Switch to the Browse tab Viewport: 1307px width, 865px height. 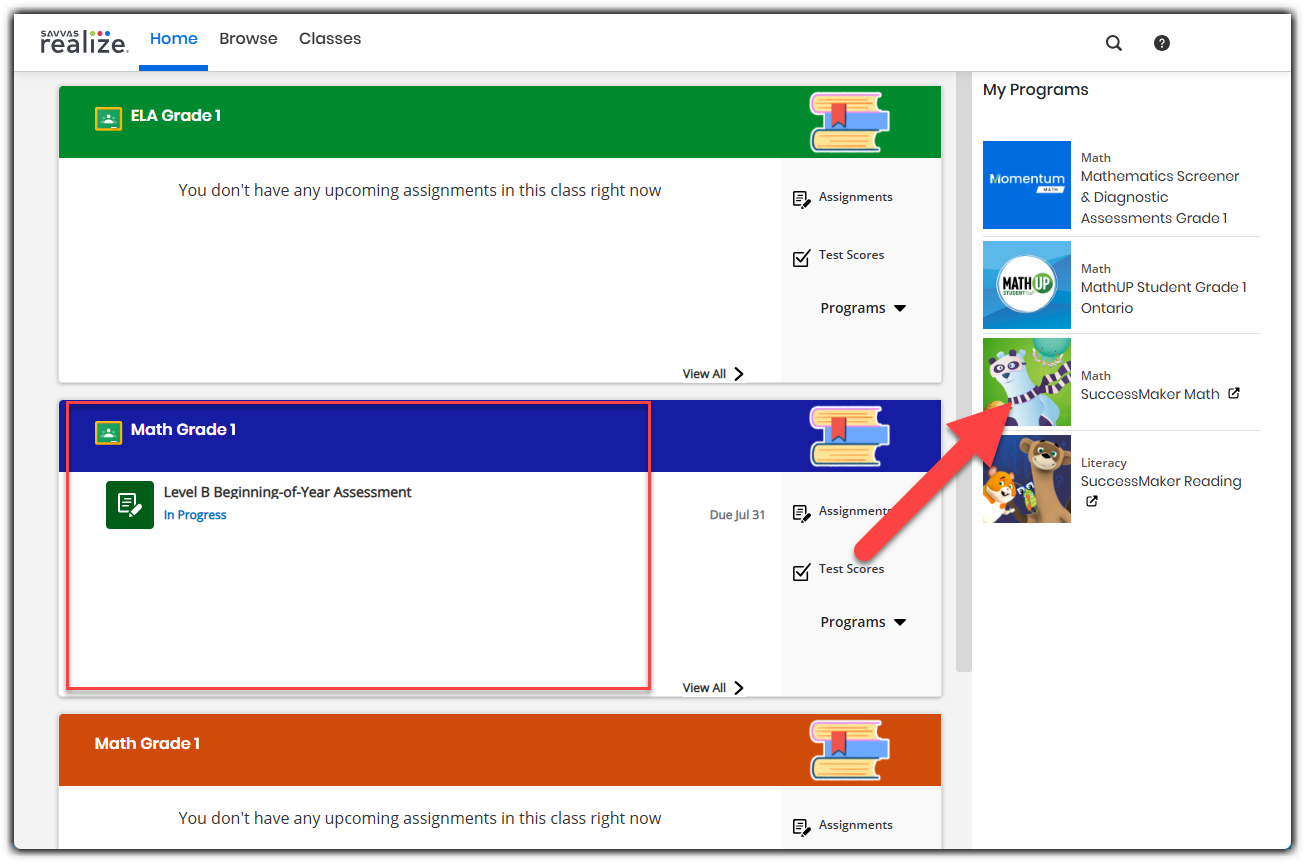pos(248,38)
